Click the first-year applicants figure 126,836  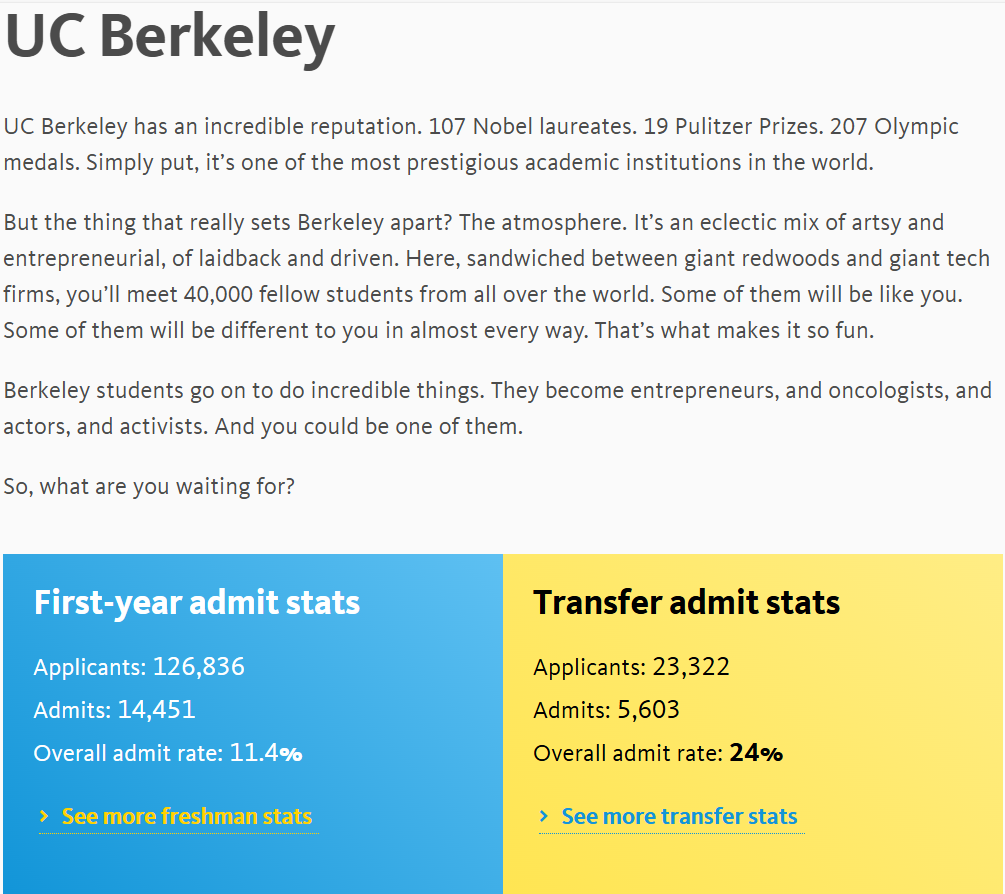tap(199, 666)
